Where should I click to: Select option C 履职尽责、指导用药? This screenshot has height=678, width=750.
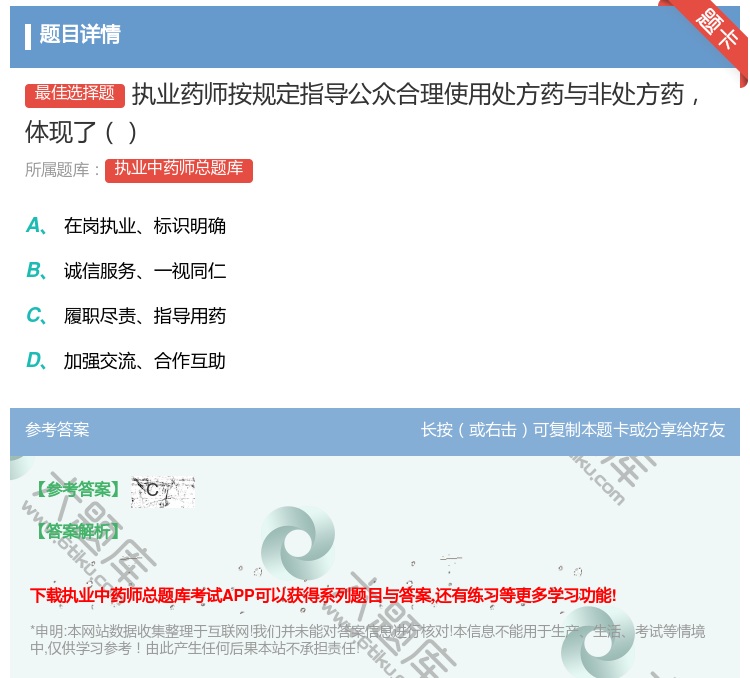point(126,316)
